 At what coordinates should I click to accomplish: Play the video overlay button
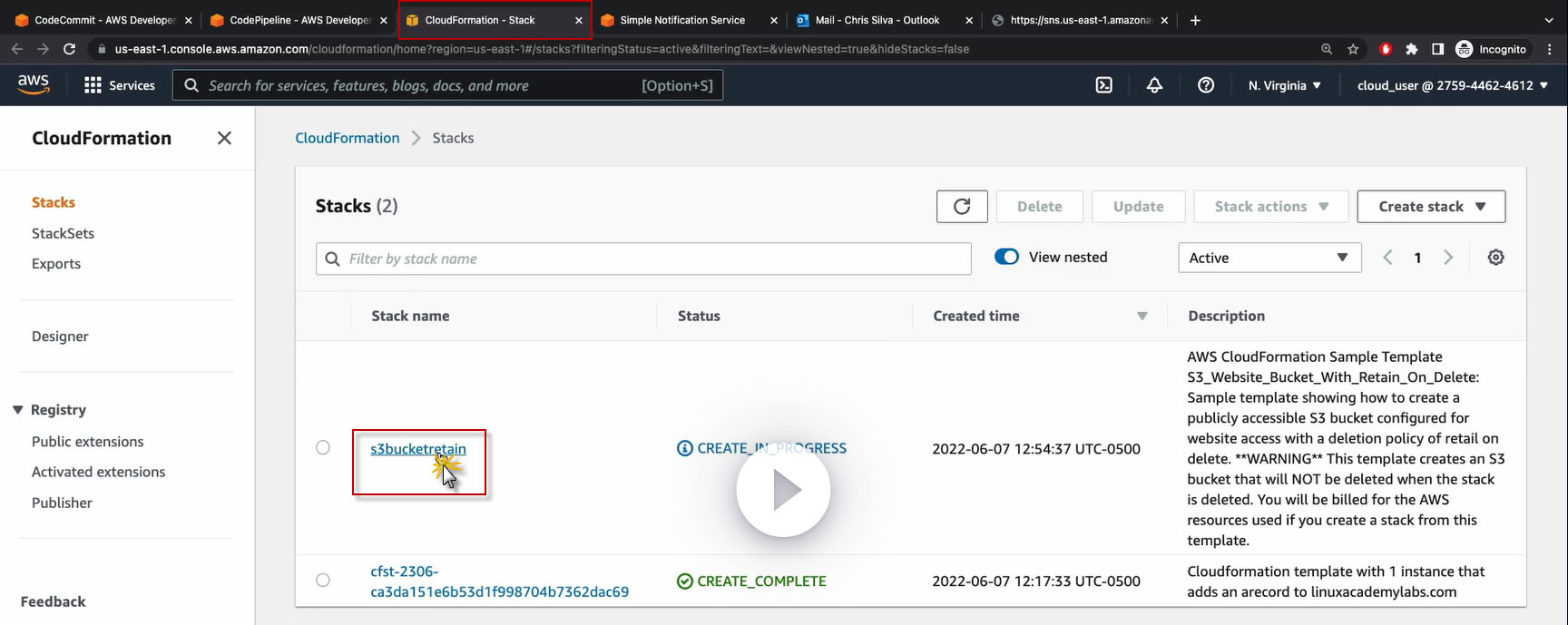(x=783, y=490)
